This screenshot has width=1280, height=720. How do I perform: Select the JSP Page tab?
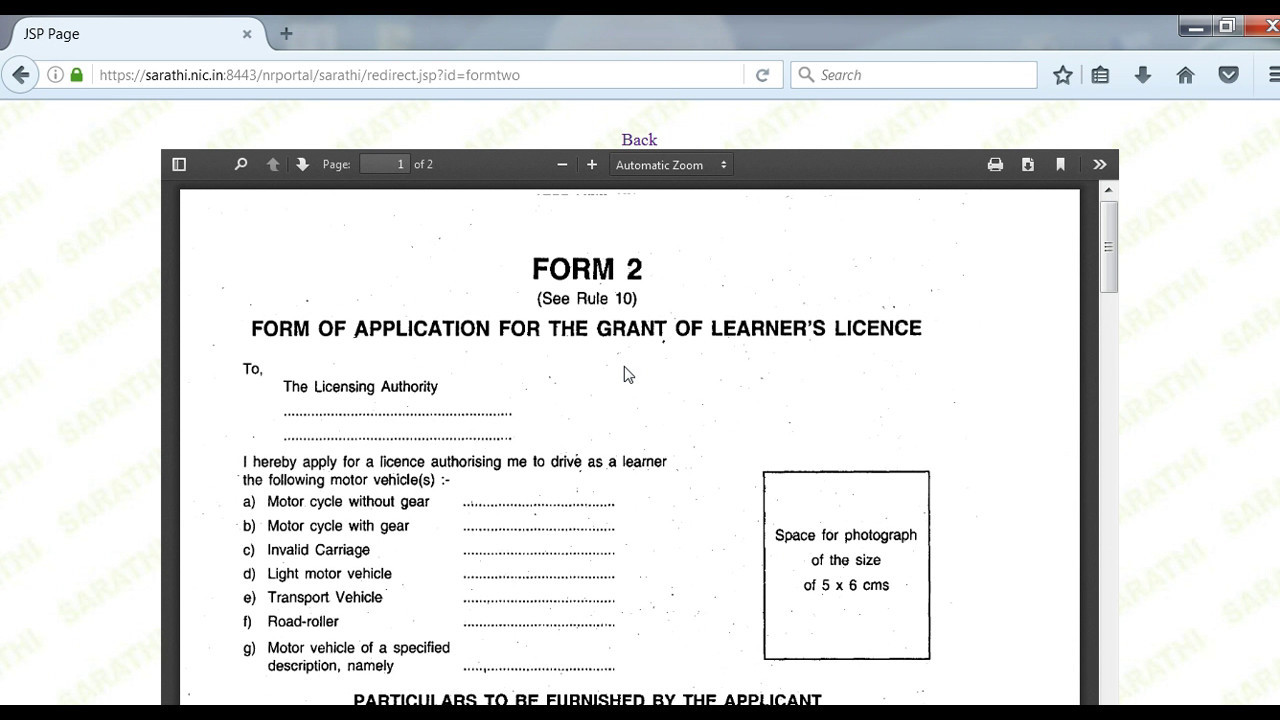click(x=135, y=34)
